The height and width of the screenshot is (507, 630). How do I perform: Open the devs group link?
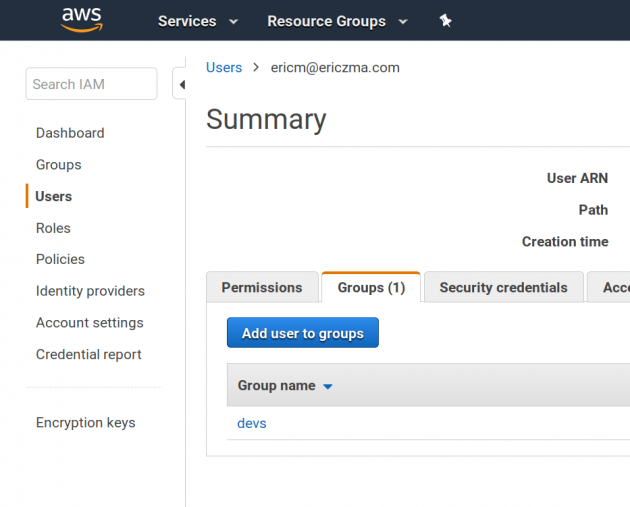pos(252,423)
